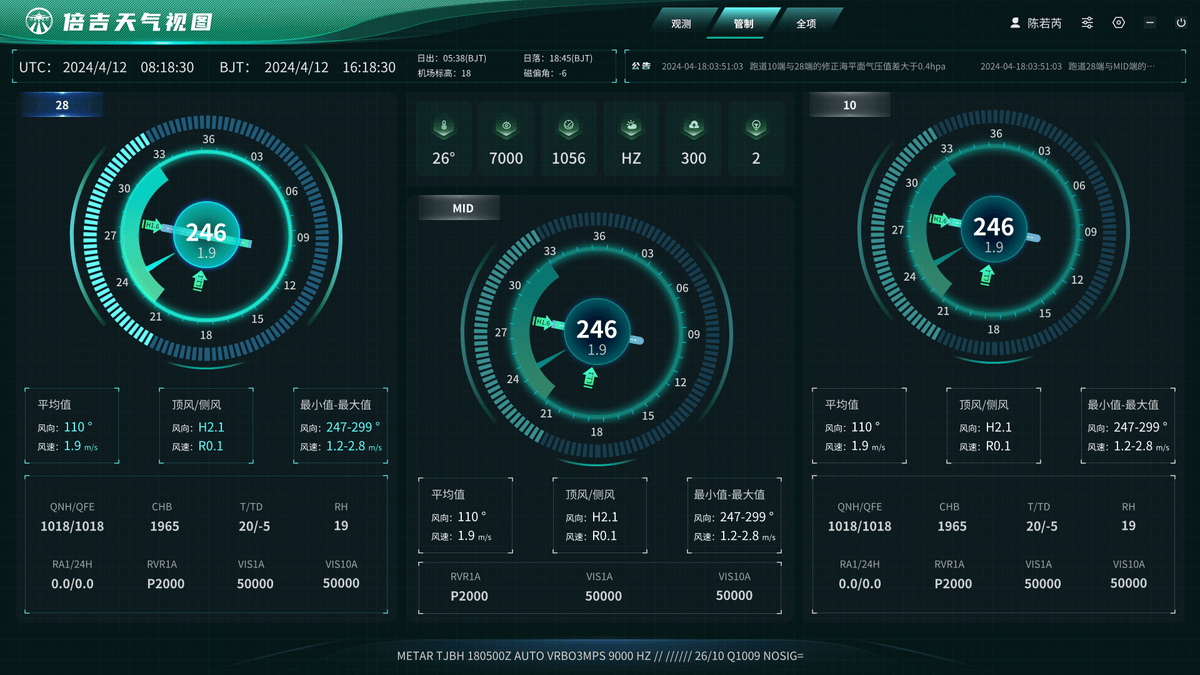Image resolution: width=1200 pixels, height=675 pixels.
Task: Open the first 公告 announcement about 0.4hpa
Action: tap(803, 67)
